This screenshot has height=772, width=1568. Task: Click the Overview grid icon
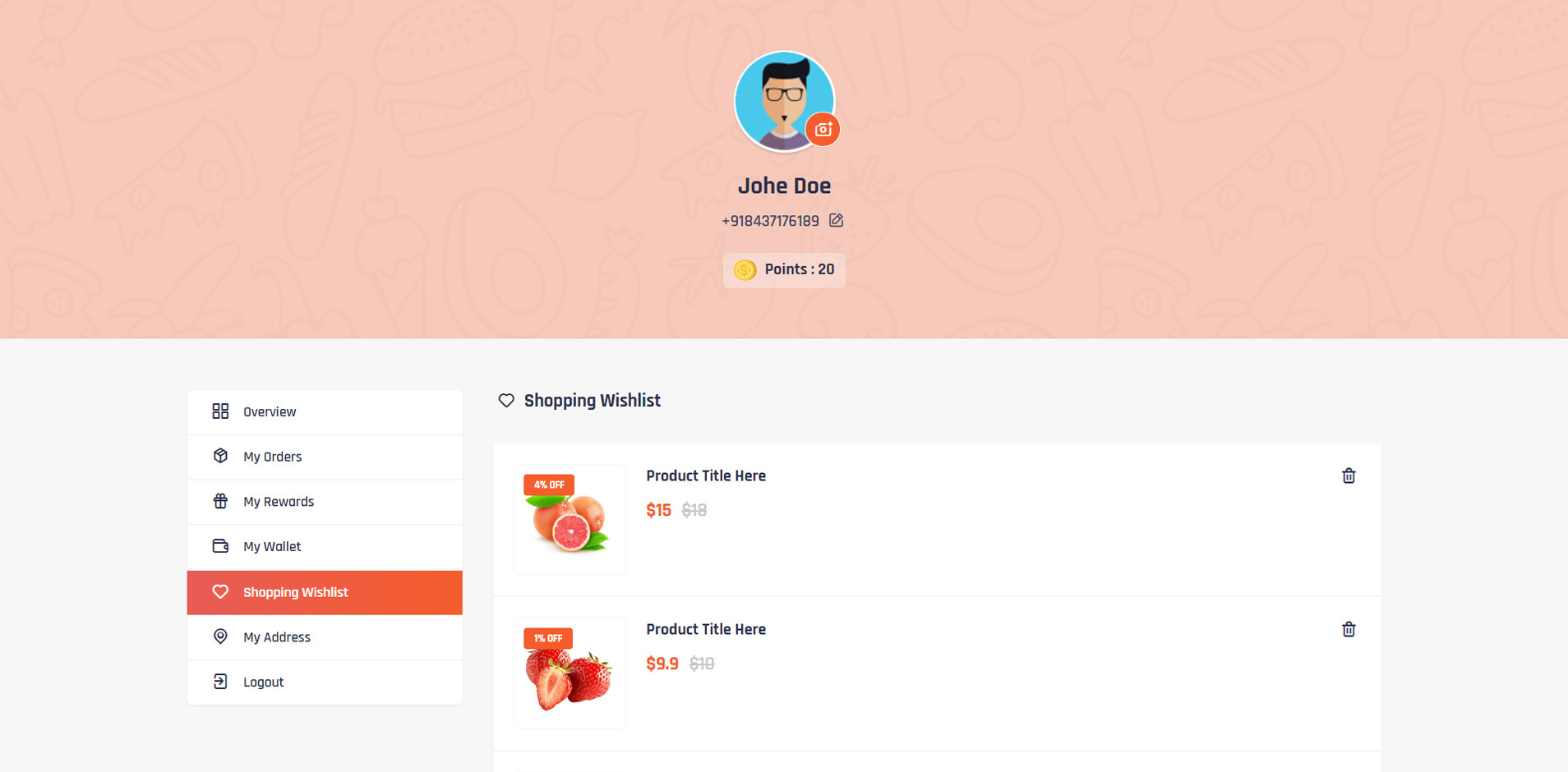[x=220, y=411]
